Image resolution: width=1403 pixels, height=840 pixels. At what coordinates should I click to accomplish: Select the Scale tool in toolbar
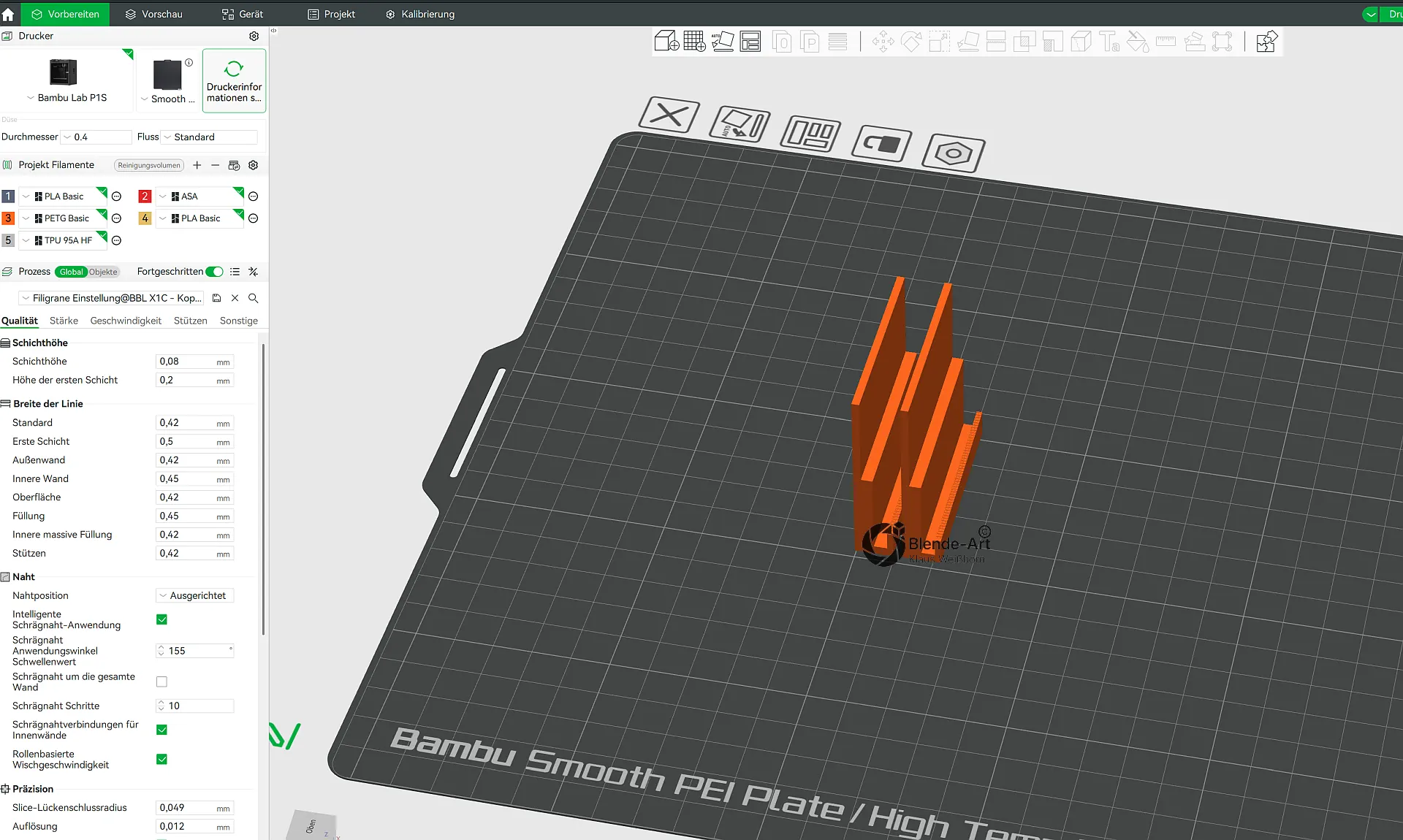point(940,42)
